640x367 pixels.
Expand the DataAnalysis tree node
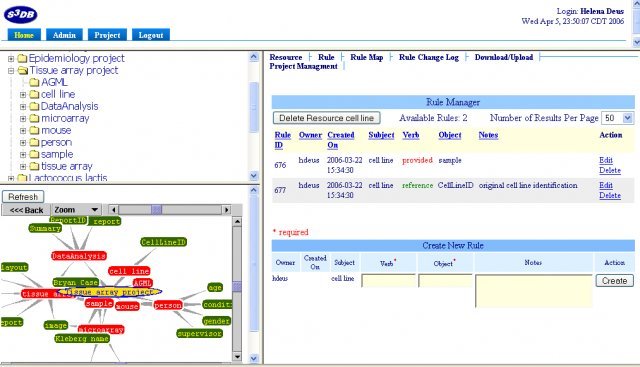coord(23,107)
